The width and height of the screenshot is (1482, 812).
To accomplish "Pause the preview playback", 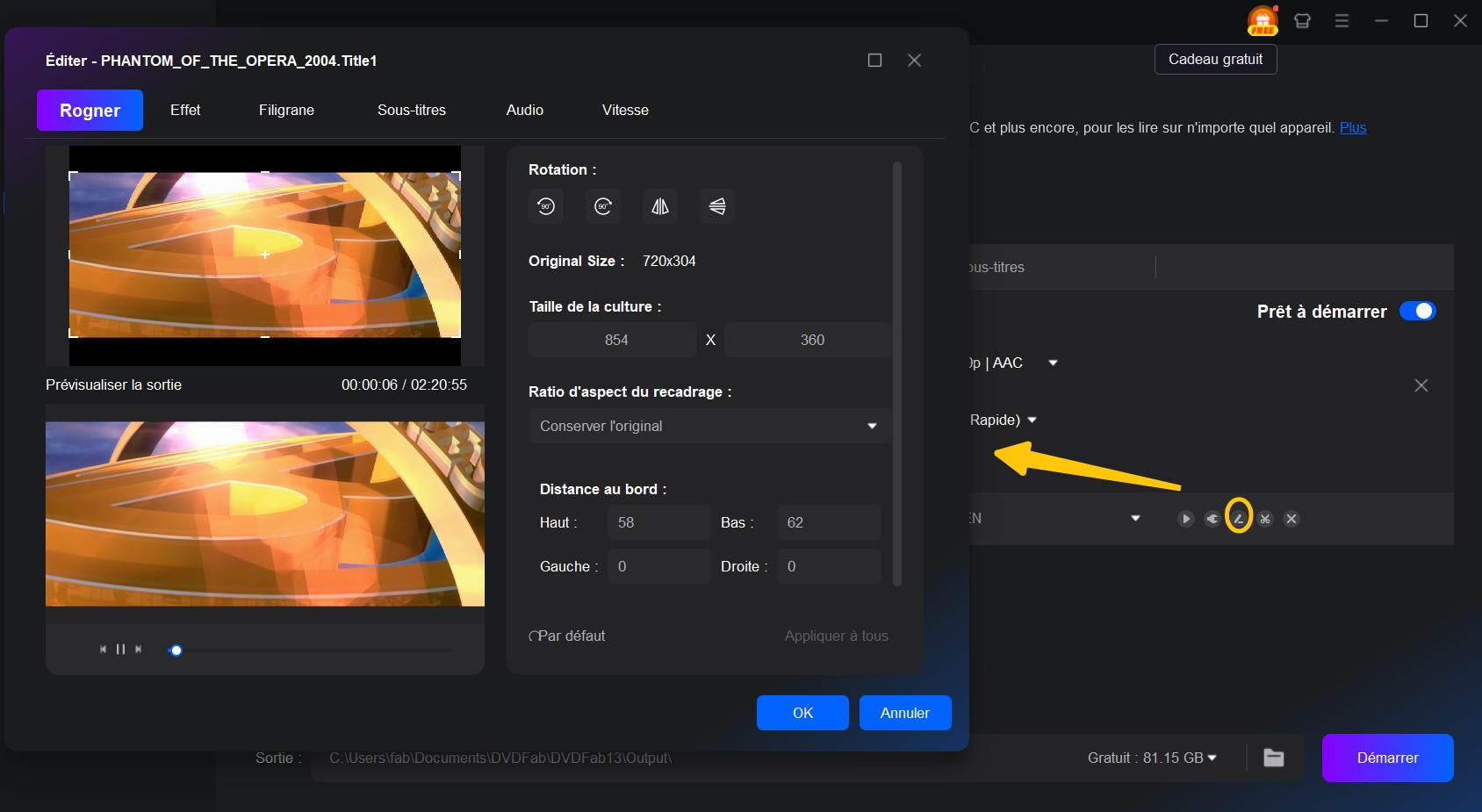I will coord(120,650).
